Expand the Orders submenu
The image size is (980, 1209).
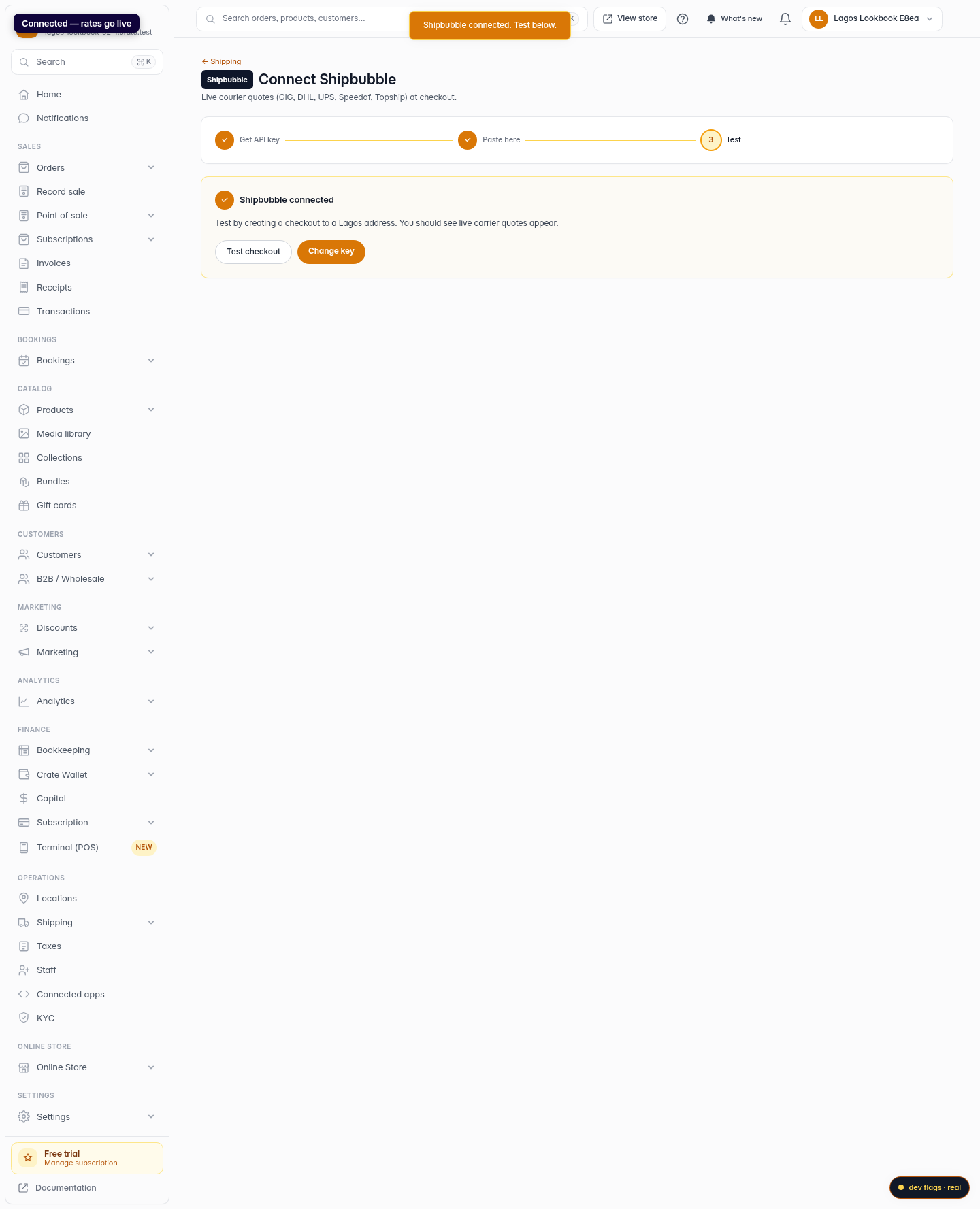point(151,168)
